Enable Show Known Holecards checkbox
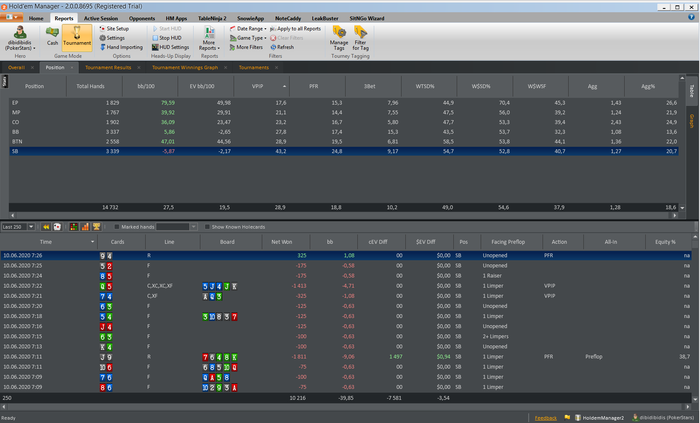This screenshot has width=700, height=423. point(207,227)
